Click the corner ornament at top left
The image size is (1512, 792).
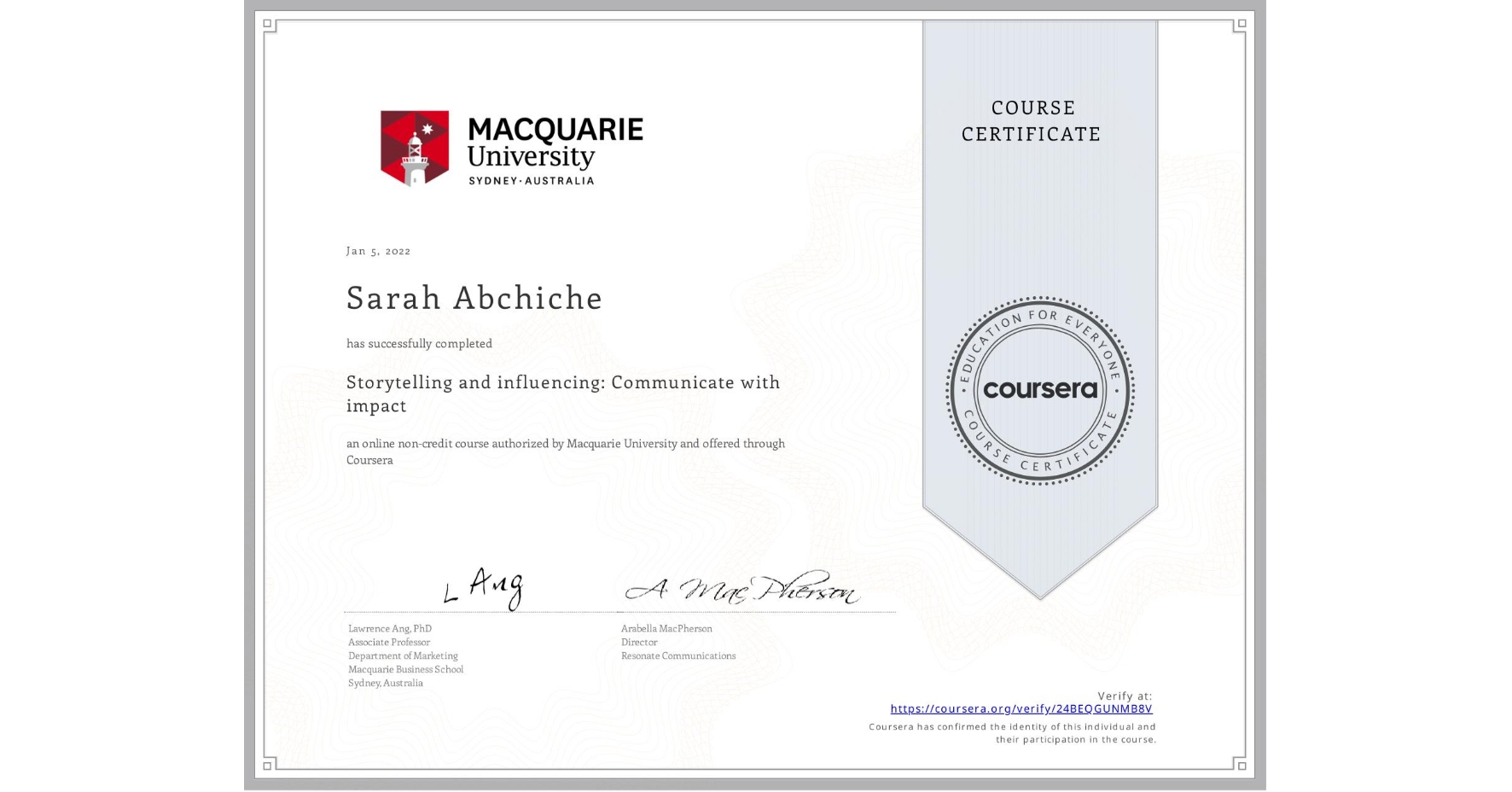pos(267,23)
